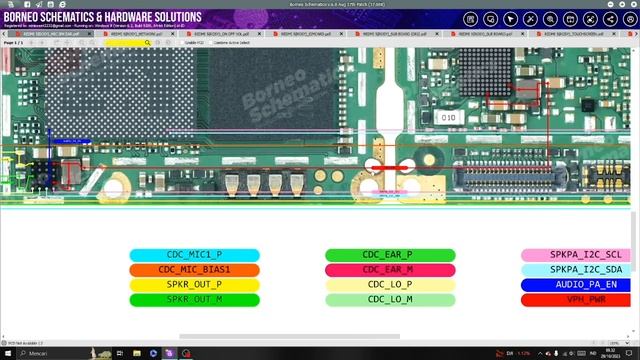The width and height of the screenshot is (640, 360).
Task: Close the REDMI TOUCHSCREEN tab
Action: (x=614, y=34)
